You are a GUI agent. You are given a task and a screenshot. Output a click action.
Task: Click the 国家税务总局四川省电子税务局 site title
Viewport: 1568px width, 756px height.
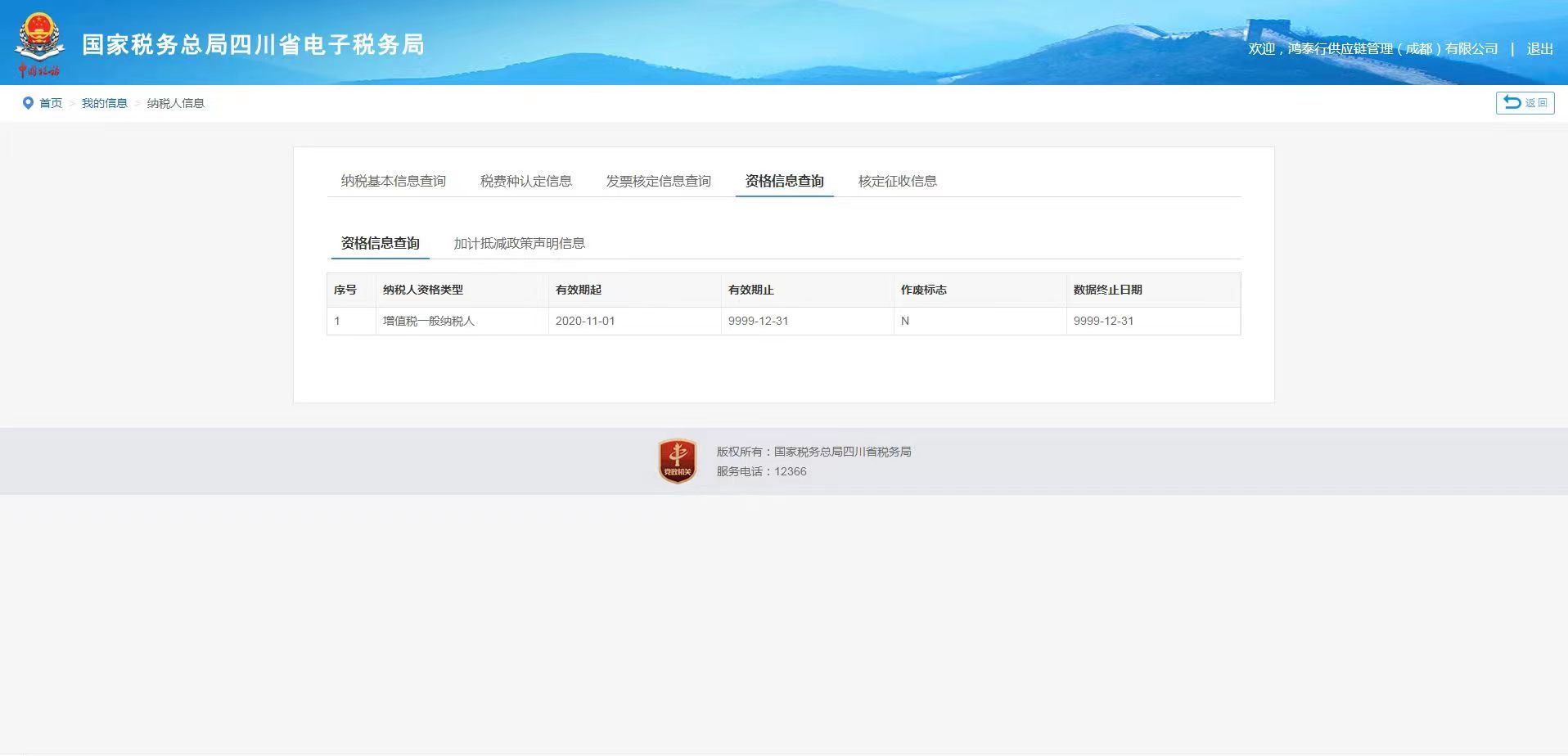click(x=253, y=44)
